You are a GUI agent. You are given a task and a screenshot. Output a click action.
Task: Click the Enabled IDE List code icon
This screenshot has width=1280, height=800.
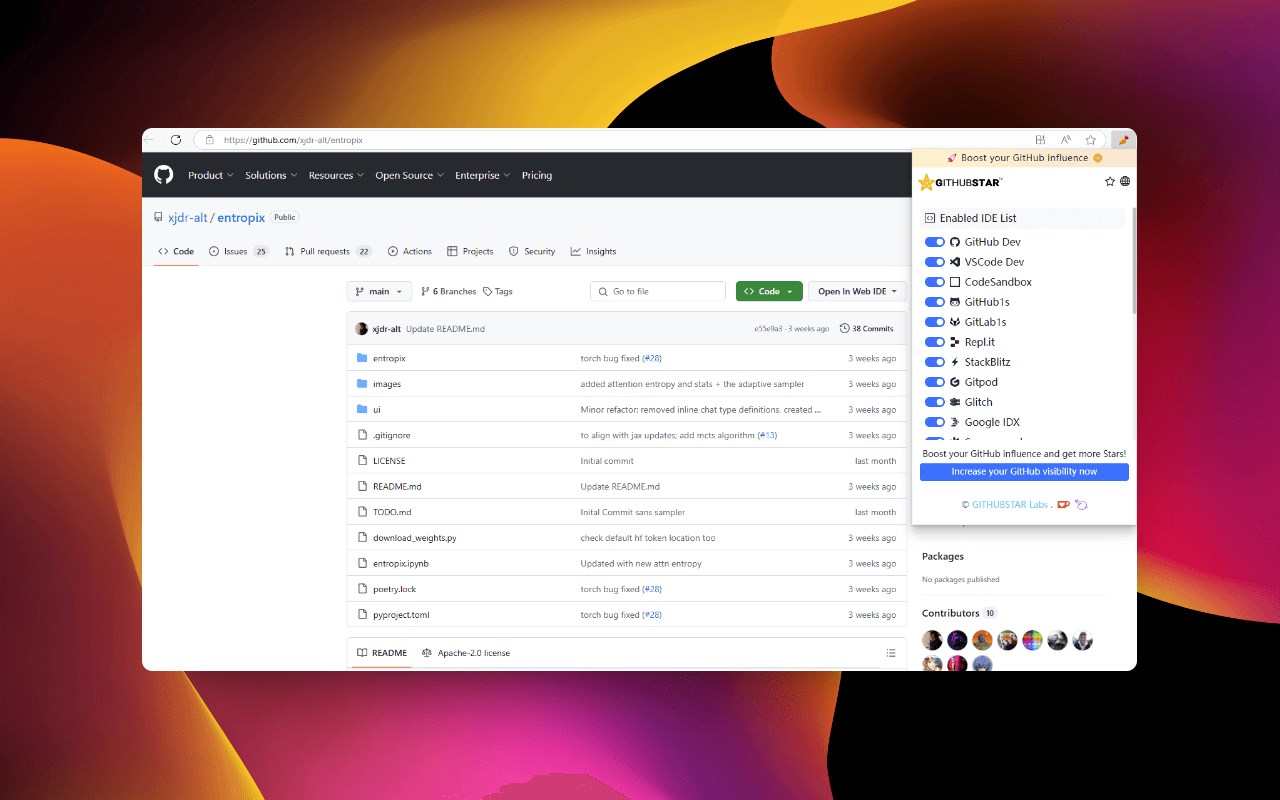click(x=929, y=218)
